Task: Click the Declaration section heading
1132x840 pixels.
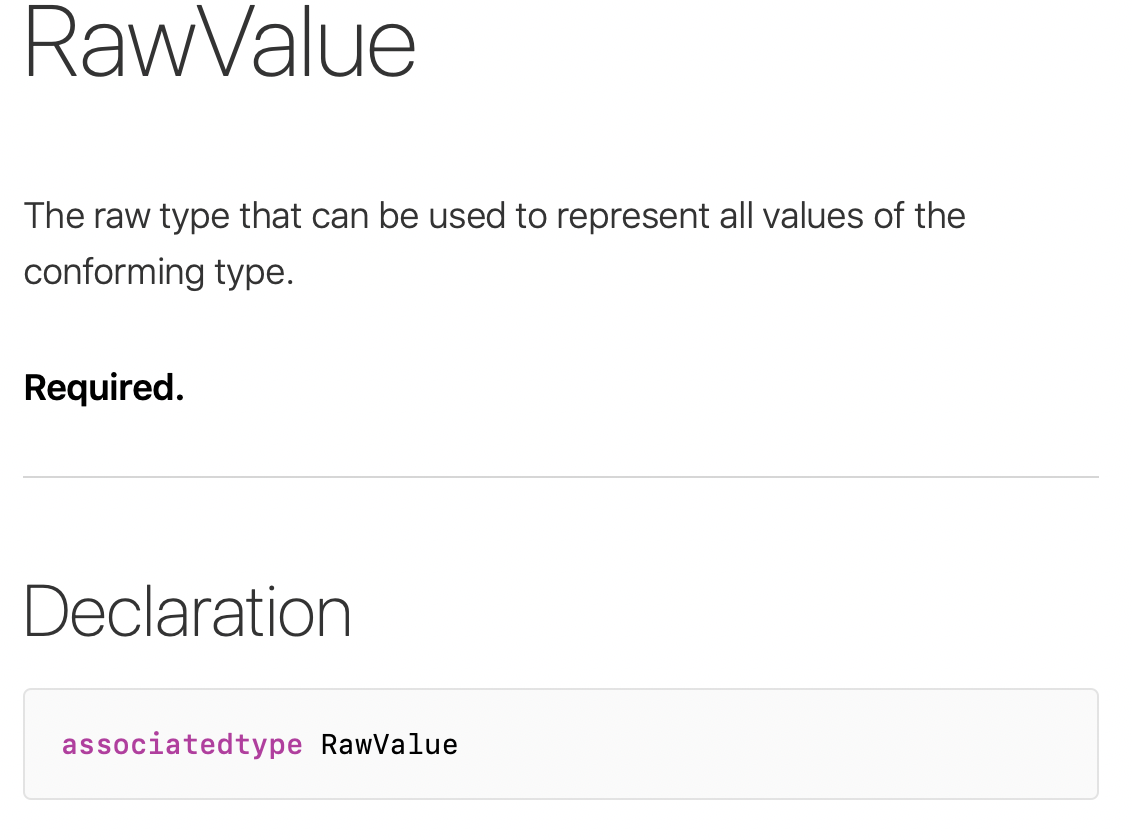Action: [188, 612]
